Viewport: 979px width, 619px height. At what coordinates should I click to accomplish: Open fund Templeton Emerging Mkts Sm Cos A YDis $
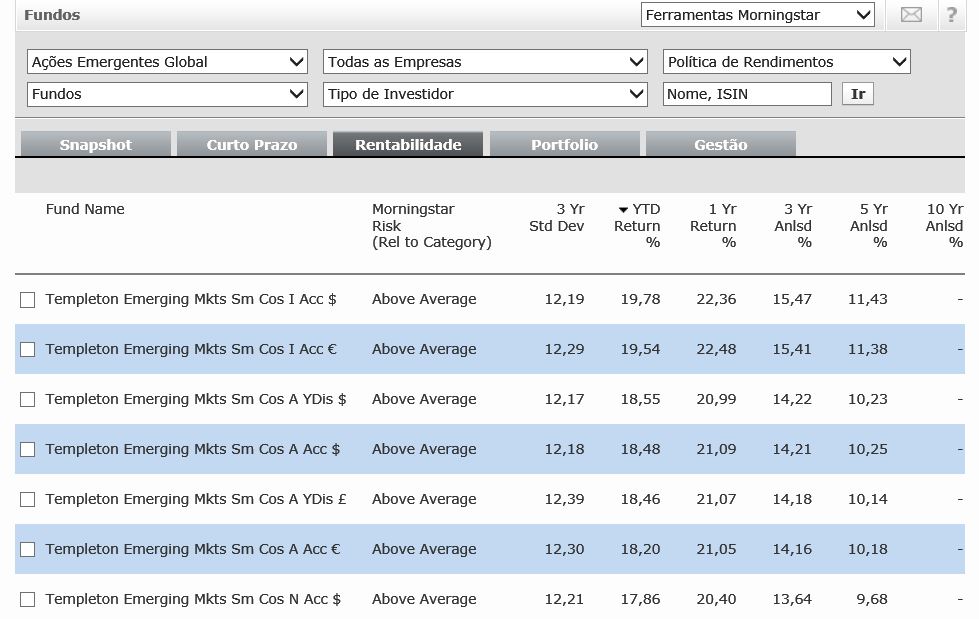point(196,399)
